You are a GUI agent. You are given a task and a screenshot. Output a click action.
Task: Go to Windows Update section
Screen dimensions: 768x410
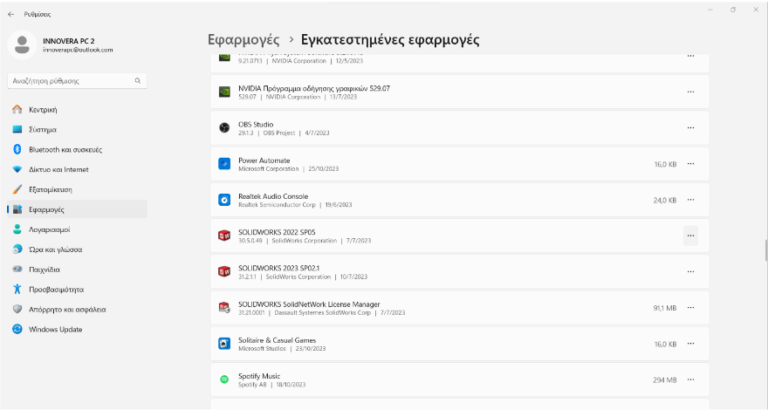click(x=55, y=329)
